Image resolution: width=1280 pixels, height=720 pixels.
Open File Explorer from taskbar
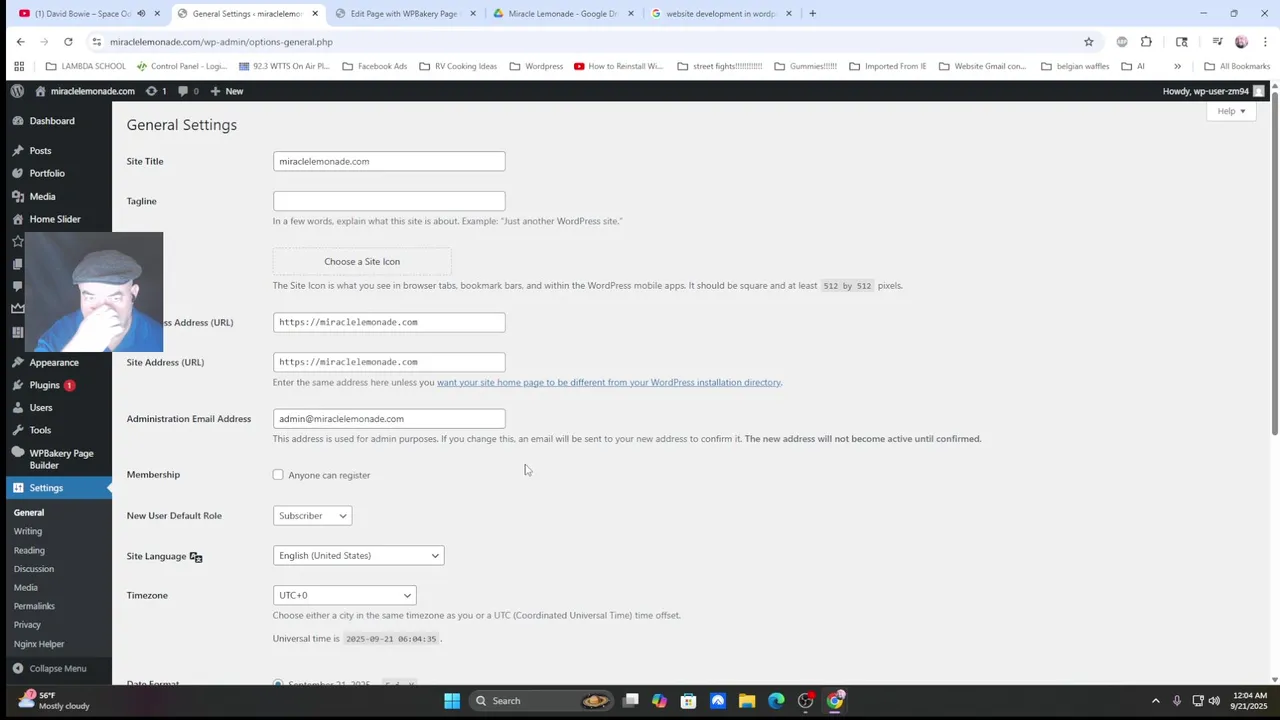(747, 701)
